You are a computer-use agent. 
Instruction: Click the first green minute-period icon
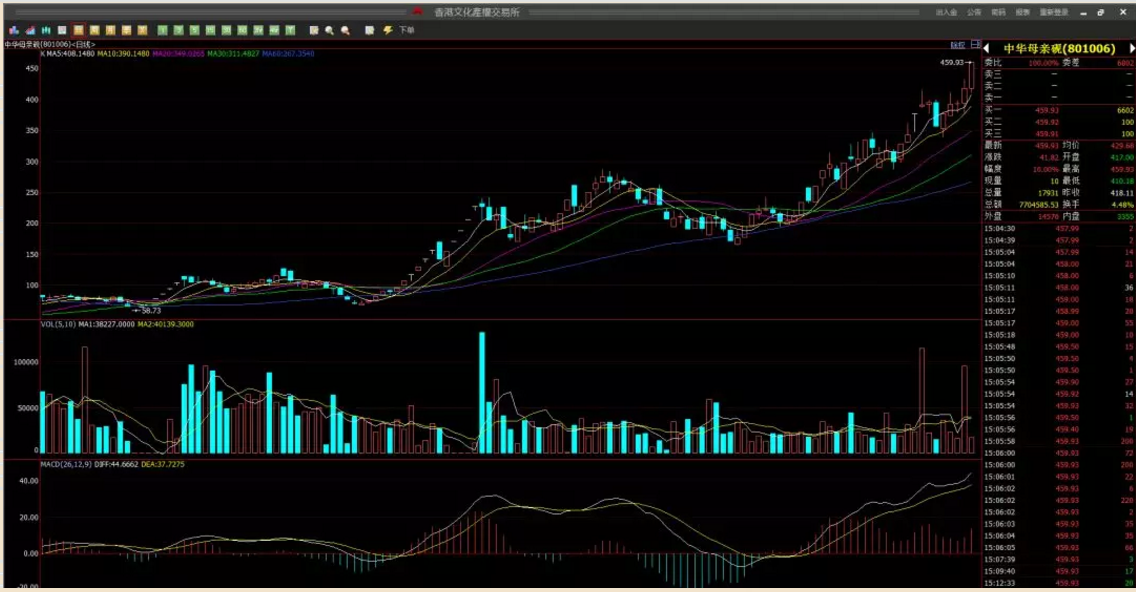click(x=162, y=30)
